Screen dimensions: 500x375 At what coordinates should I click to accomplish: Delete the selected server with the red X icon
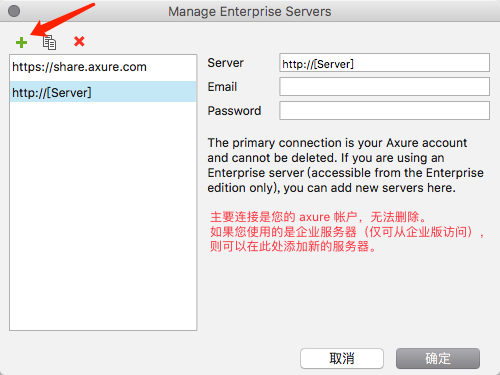point(79,41)
